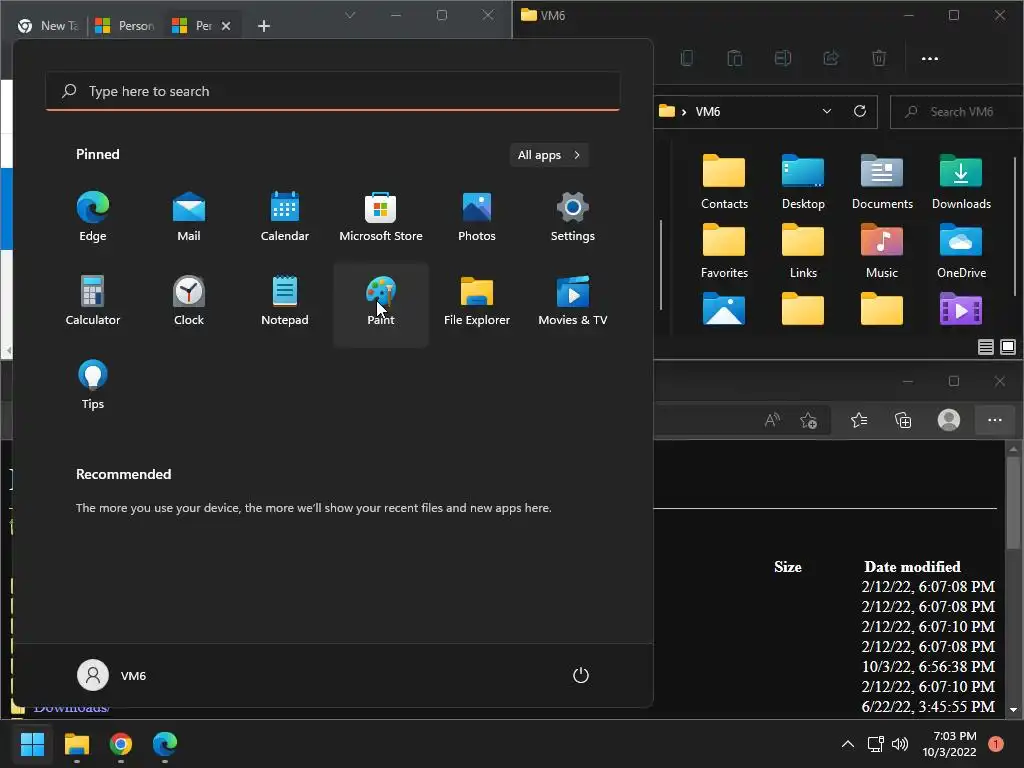Open Chrome tab search dropdown
1024x768 pixels.
tap(350, 15)
